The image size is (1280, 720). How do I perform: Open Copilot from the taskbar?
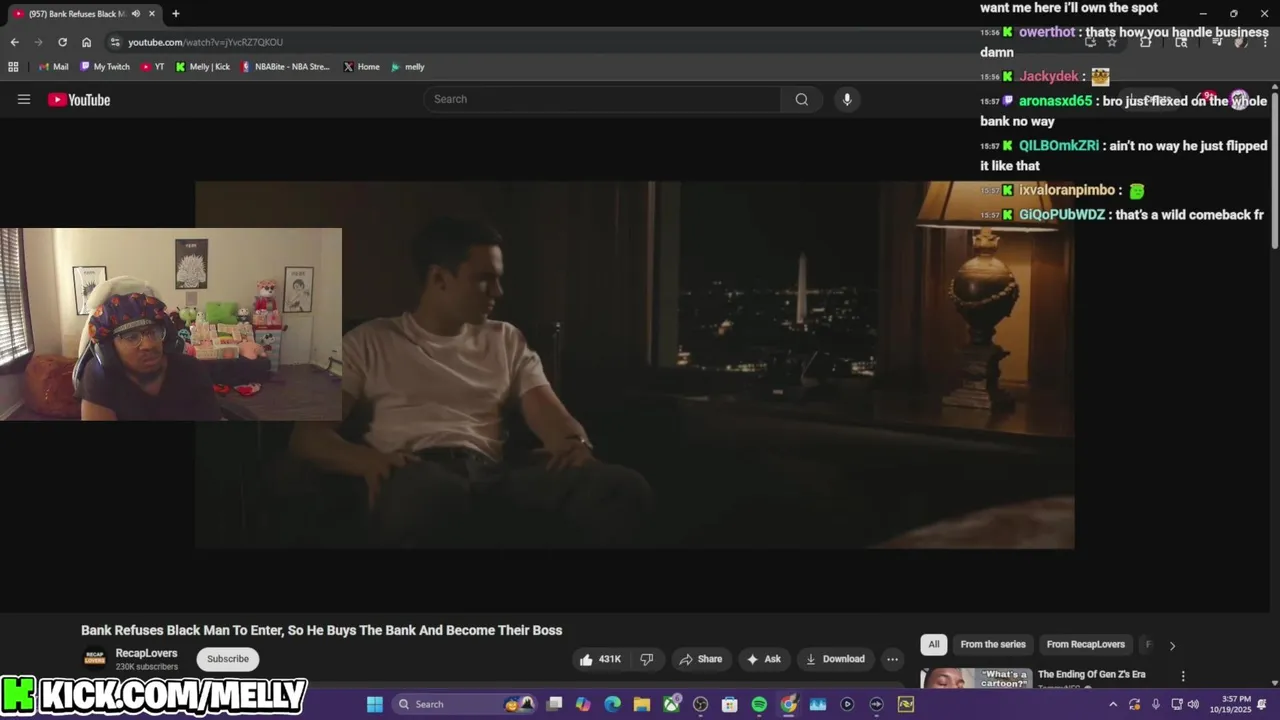tap(583, 704)
